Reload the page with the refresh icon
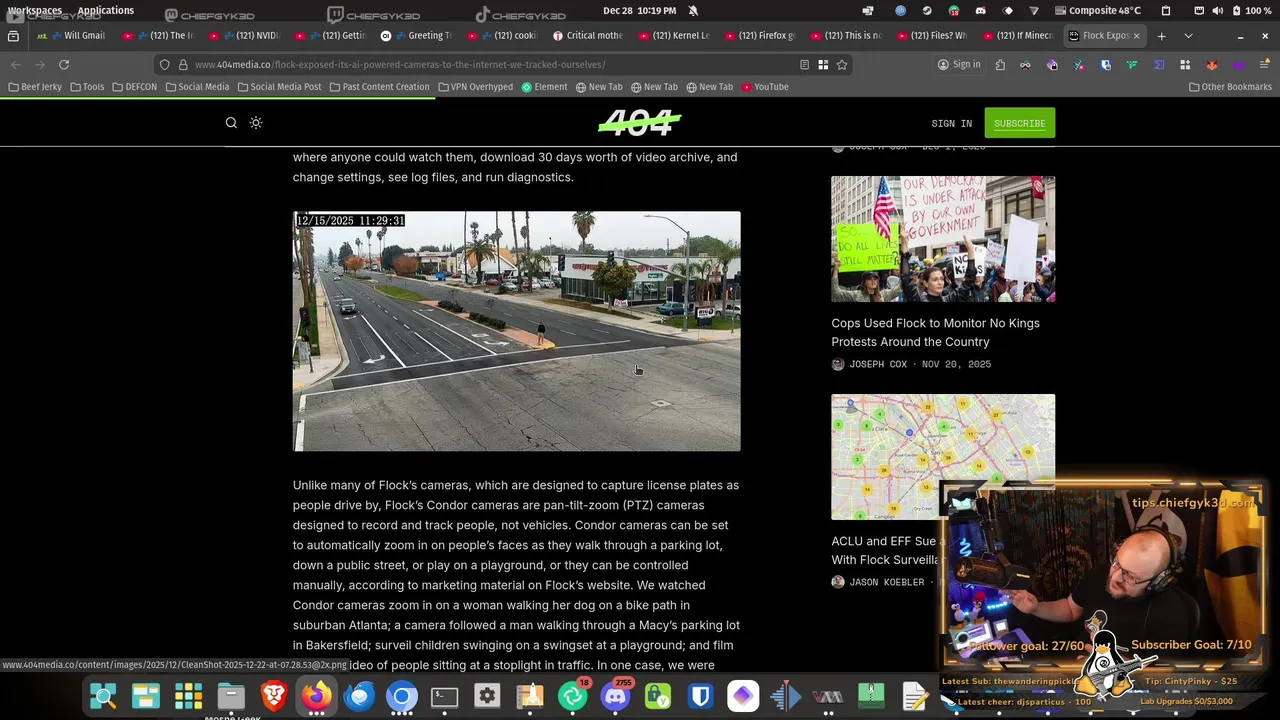1280x720 pixels. point(64,64)
